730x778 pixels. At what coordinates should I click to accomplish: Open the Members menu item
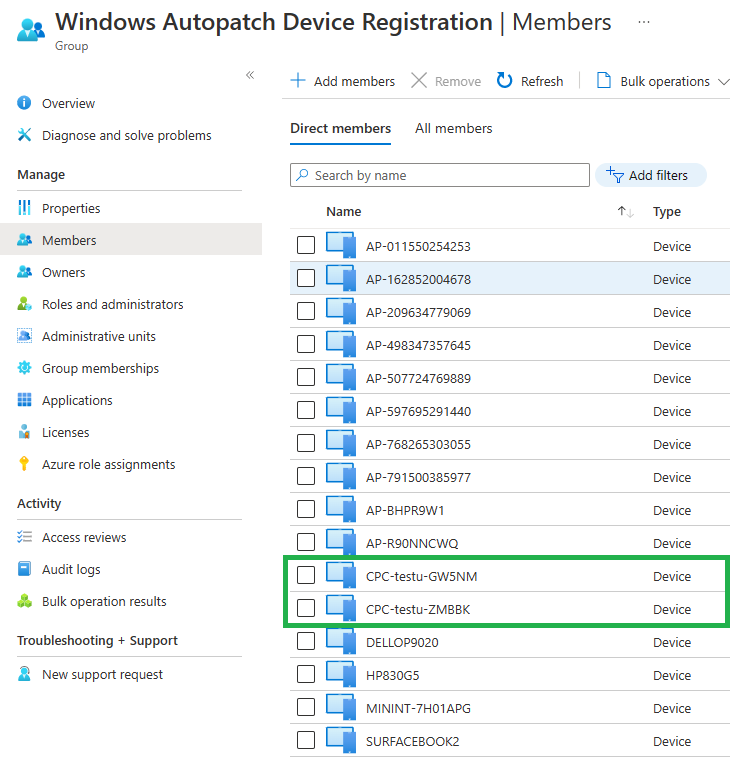tap(131, 240)
